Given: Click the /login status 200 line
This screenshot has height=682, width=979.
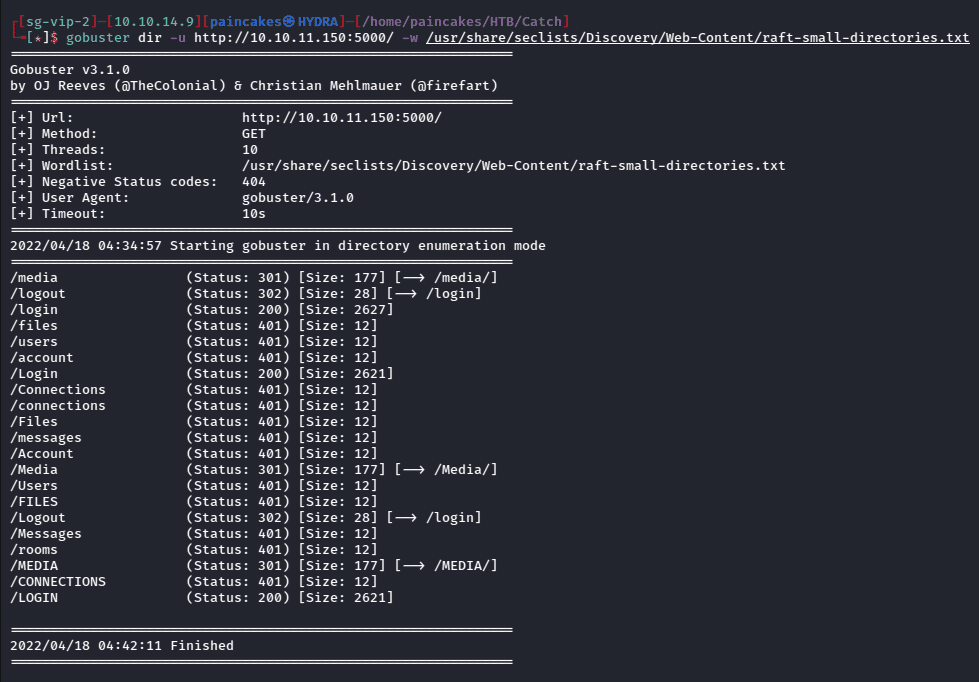Looking at the screenshot, I should point(202,310).
